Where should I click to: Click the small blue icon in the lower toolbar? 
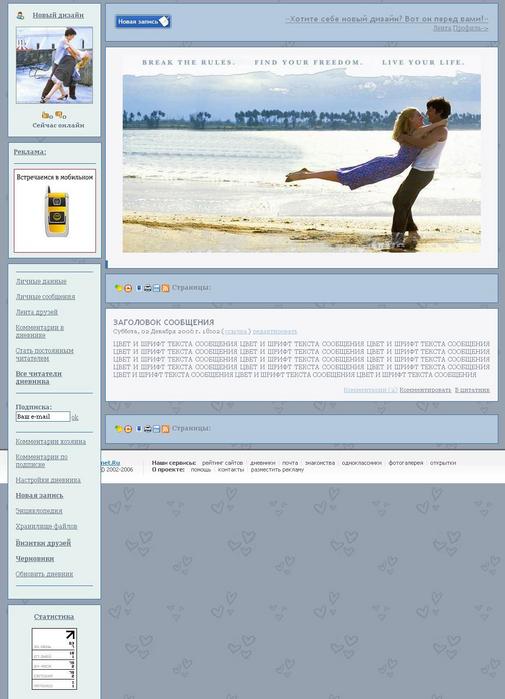(139, 429)
